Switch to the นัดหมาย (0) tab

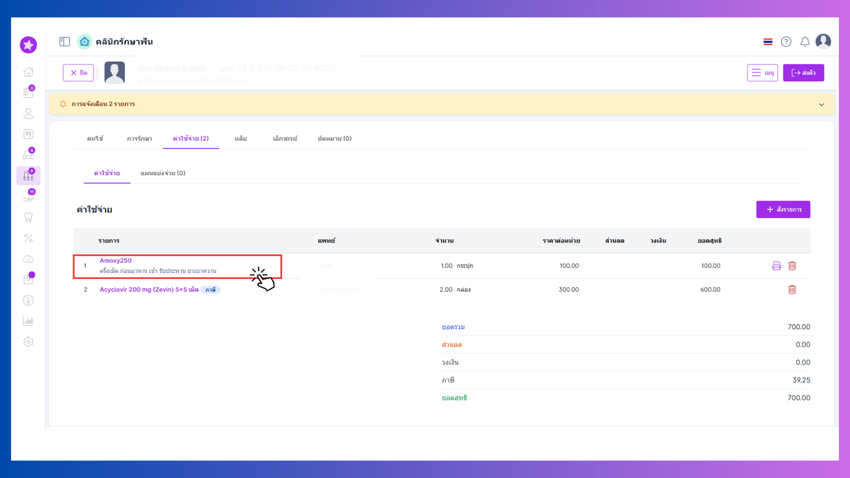[334, 139]
